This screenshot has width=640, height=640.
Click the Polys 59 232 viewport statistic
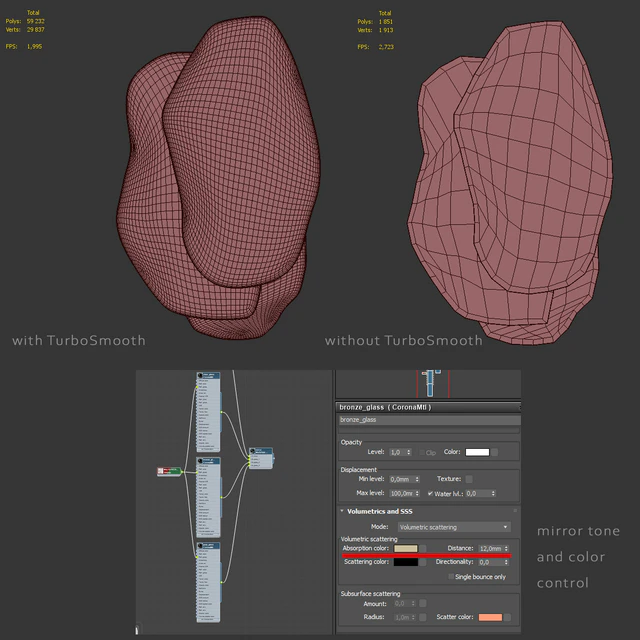click(x=25, y=21)
